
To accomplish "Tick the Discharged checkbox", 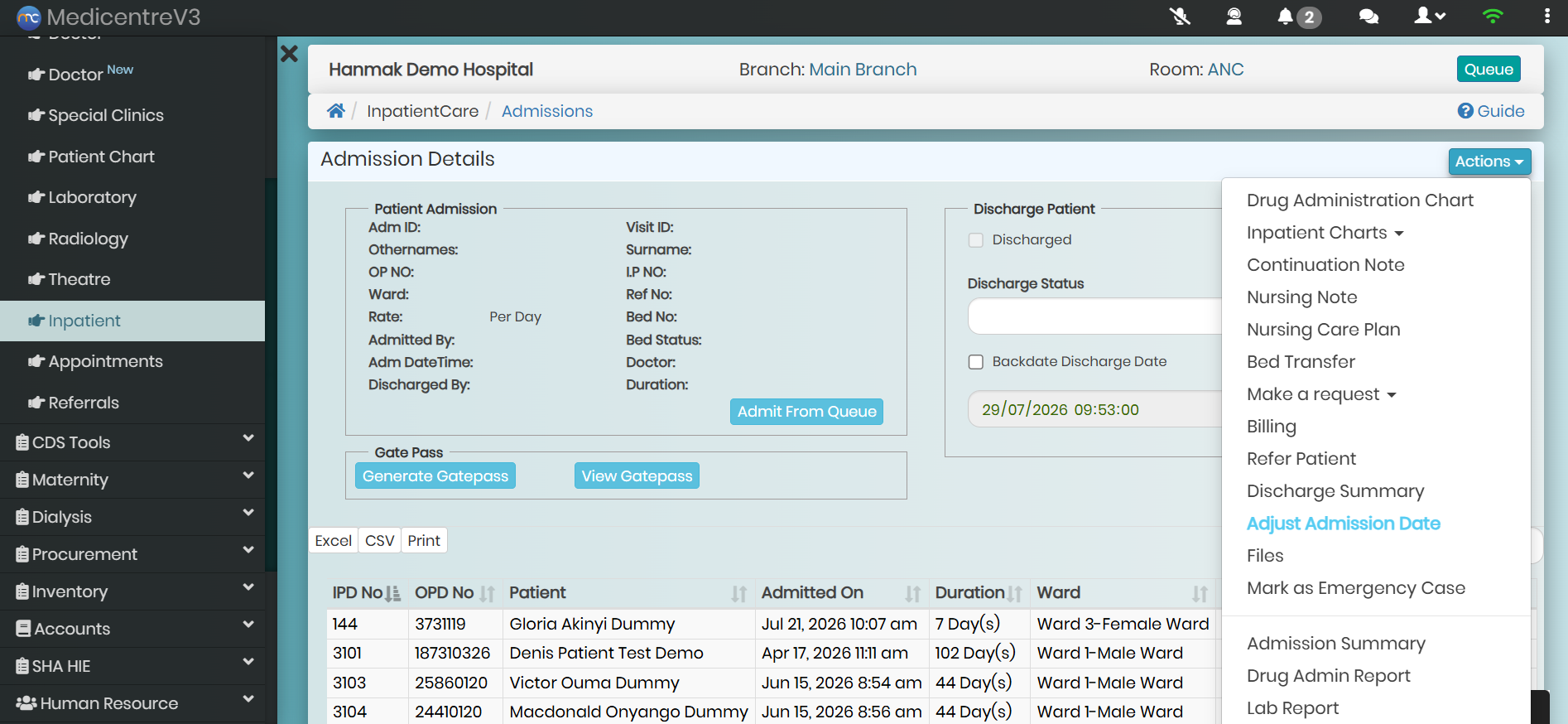I will coord(976,239).
